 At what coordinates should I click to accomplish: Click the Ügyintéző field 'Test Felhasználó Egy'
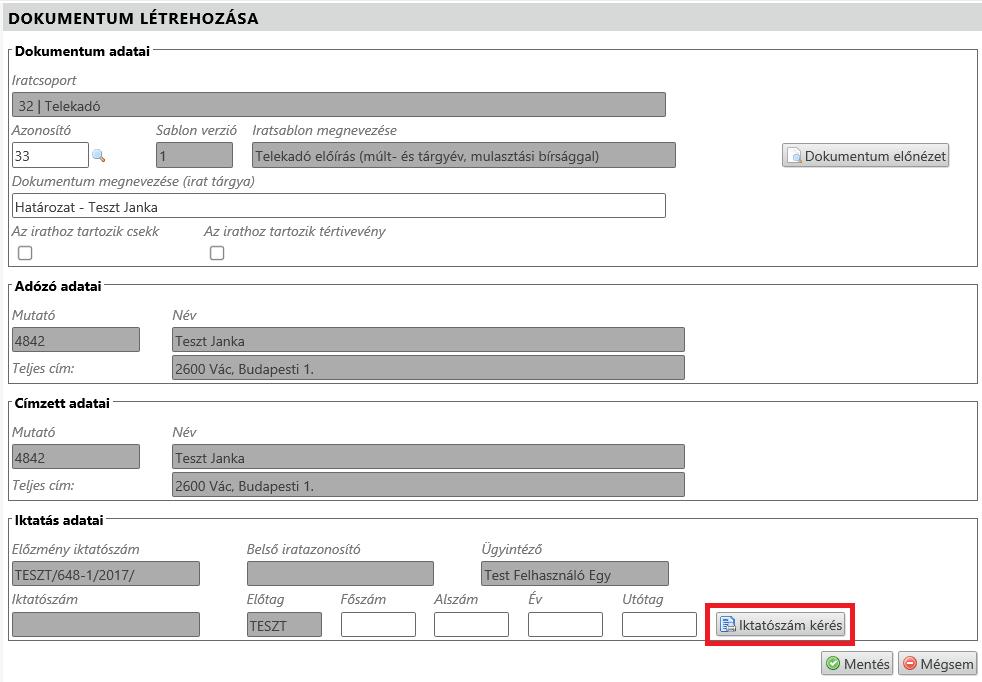coord(575,574)
